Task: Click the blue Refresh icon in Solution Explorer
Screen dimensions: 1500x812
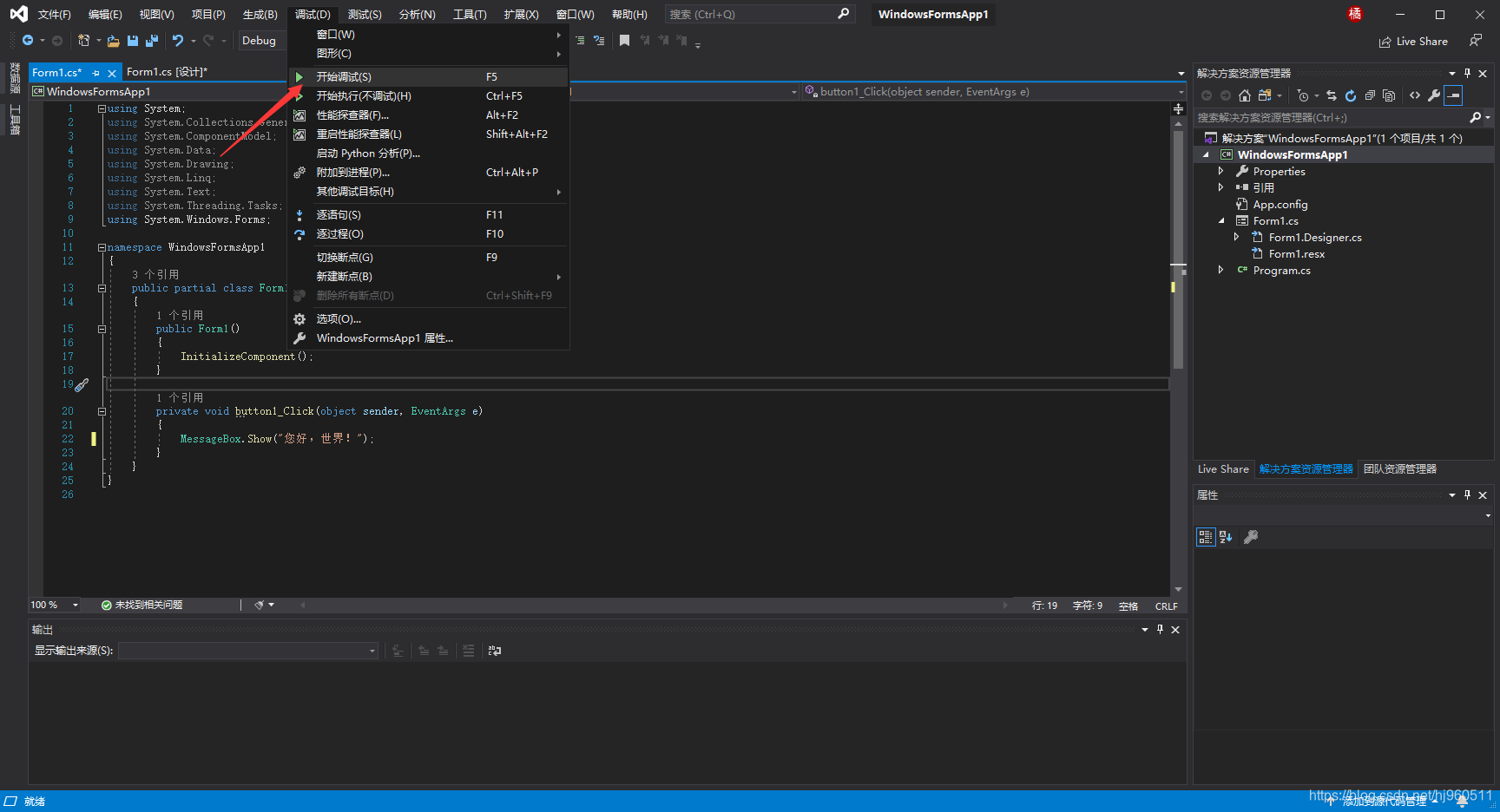Action: [1351, 95]
